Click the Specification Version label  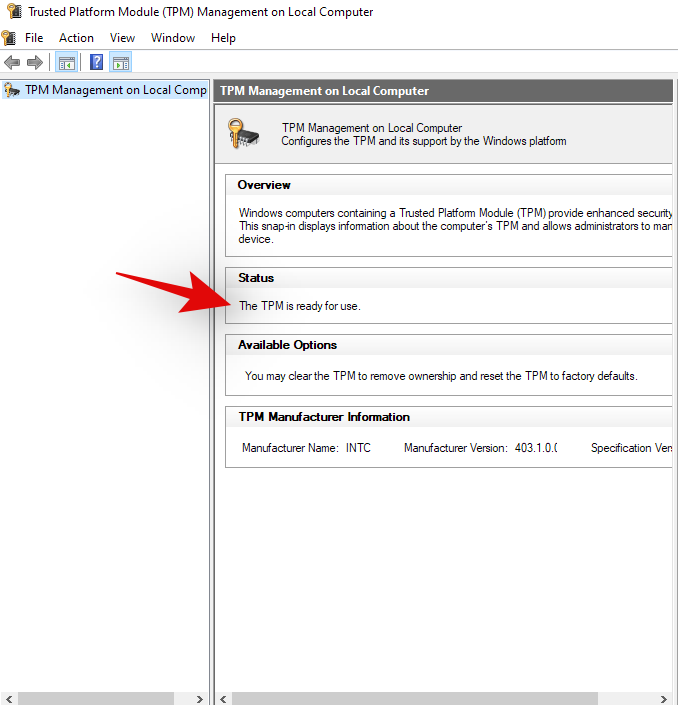coord(631,448)
